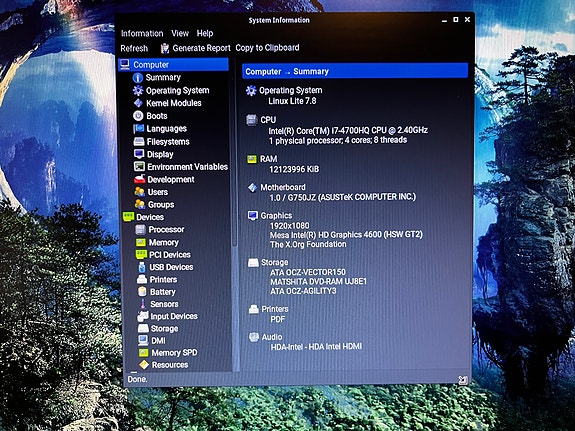
Task: Click the Battery icon
Action: click(x=142, y=292)
